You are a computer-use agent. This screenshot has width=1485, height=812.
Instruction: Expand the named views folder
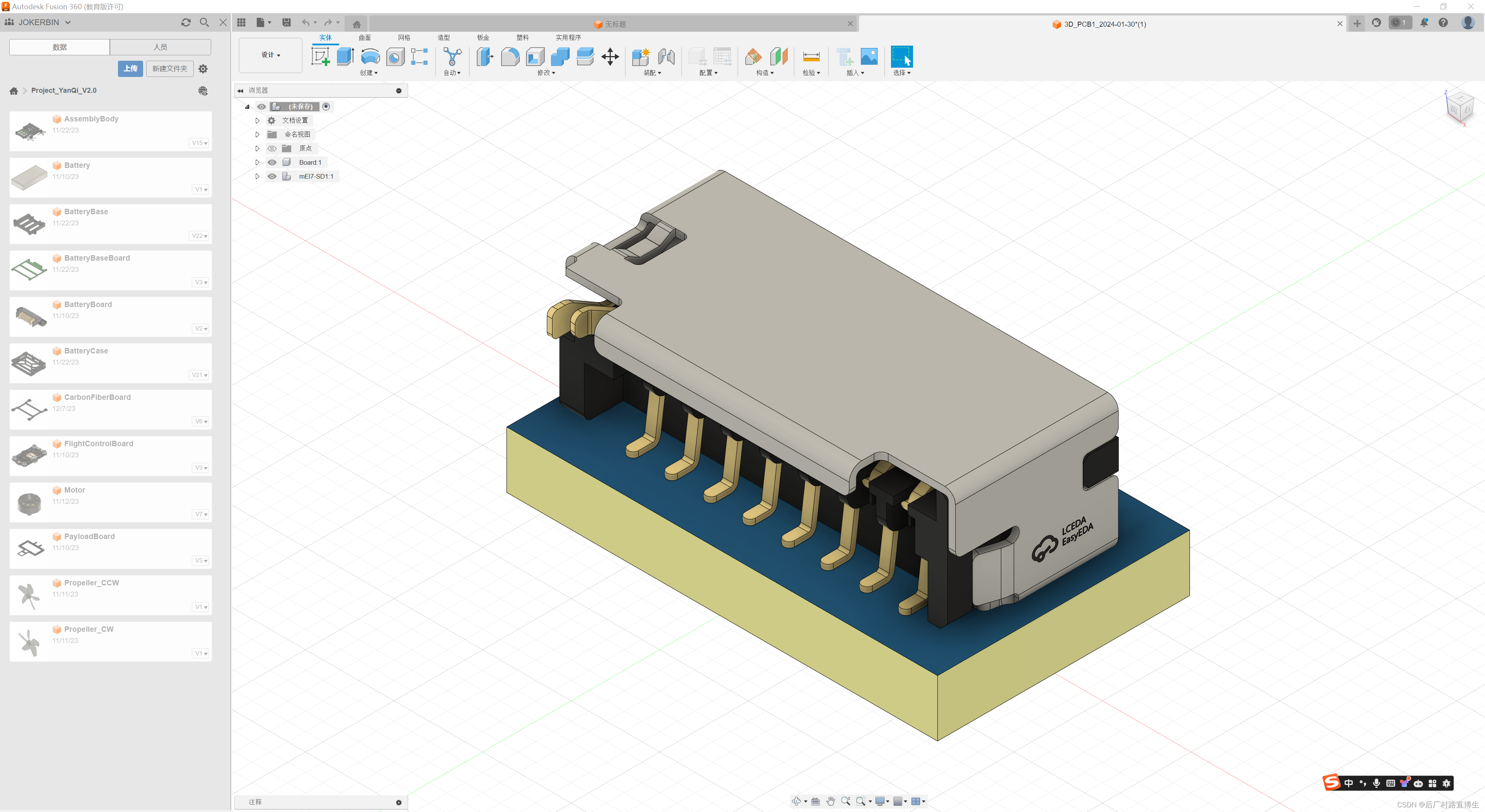[x=257, y=134]
